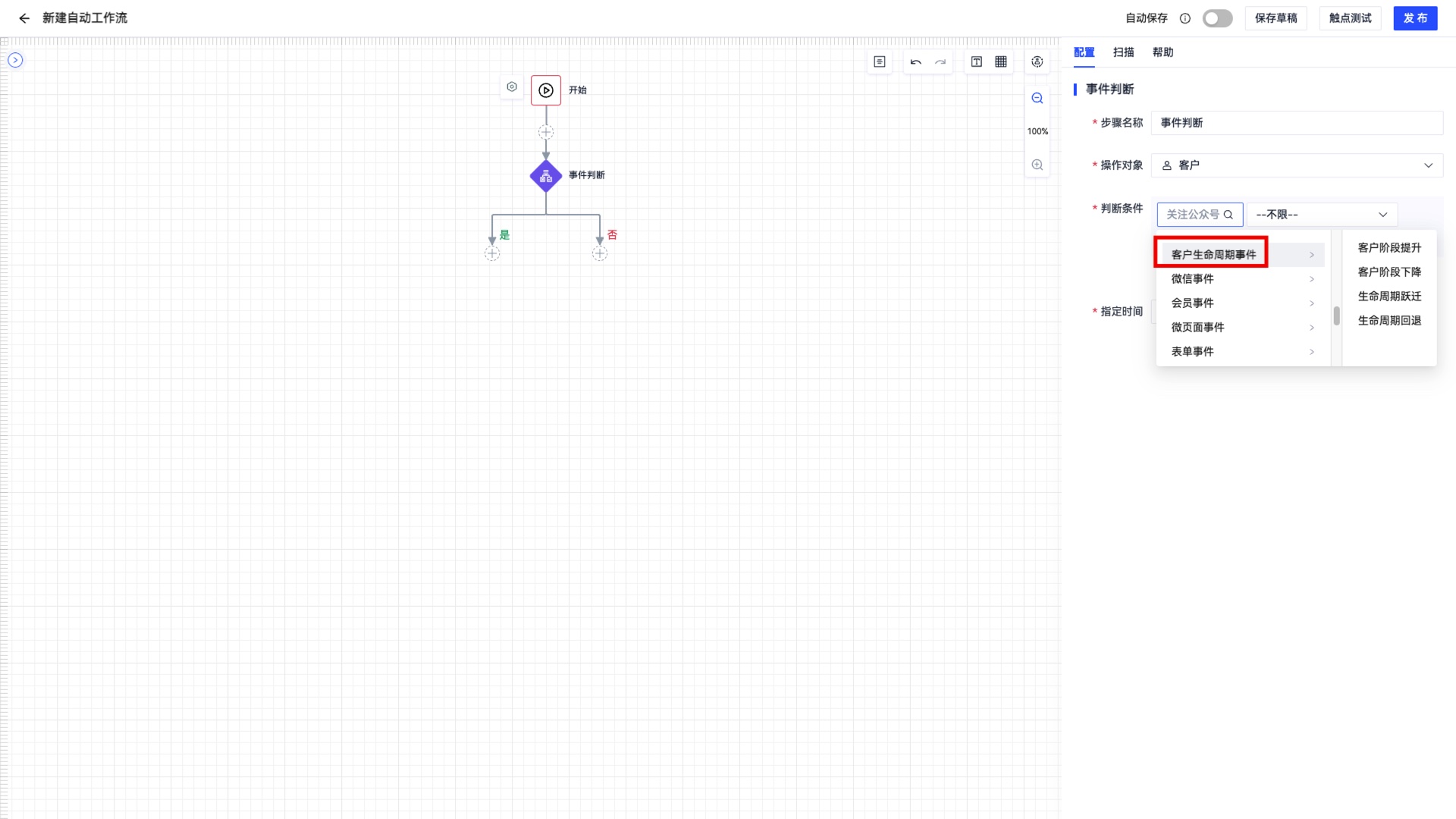Zoom in the canvas
This screenshot has width=1456, height=819.
click(1037, 165)
